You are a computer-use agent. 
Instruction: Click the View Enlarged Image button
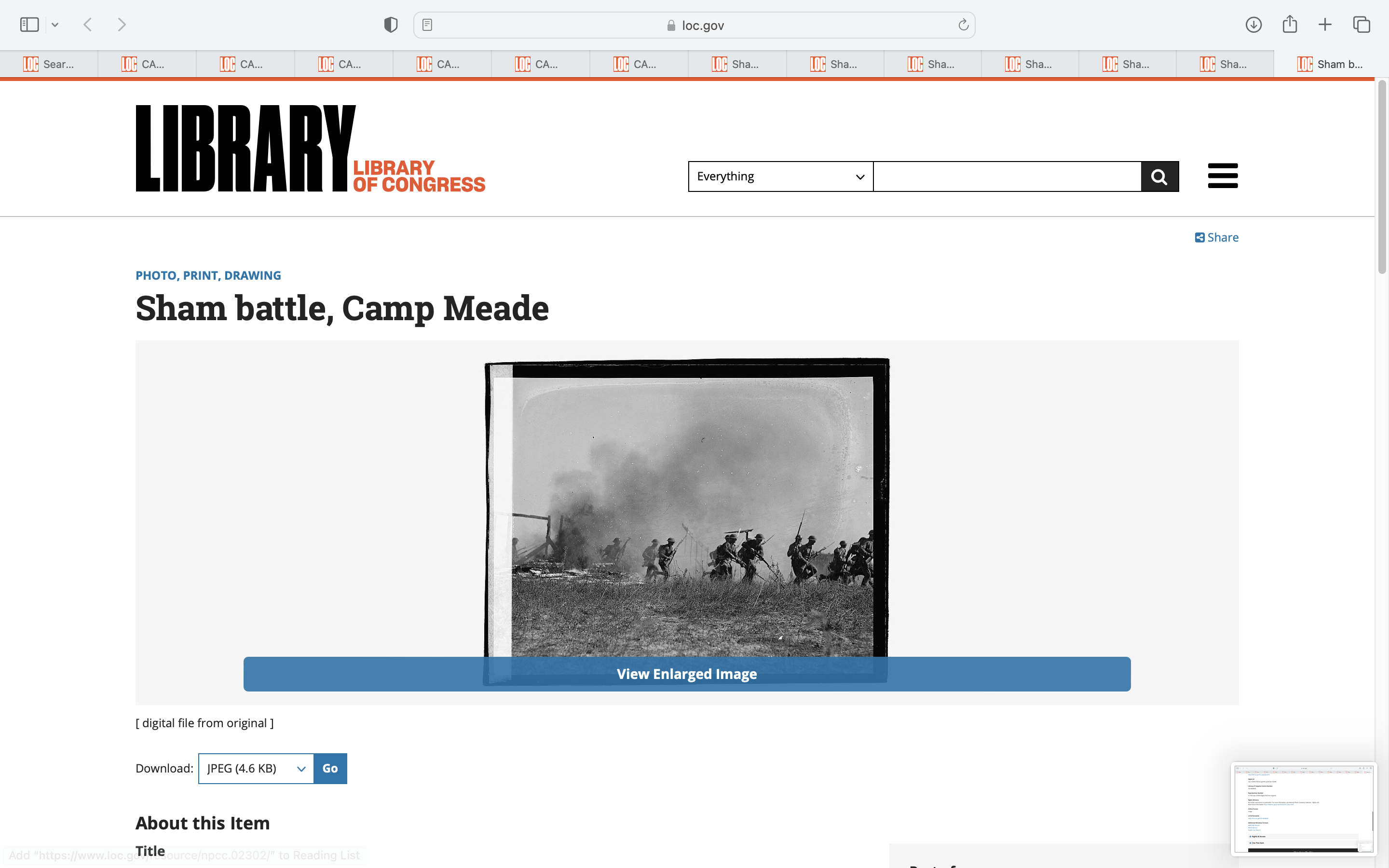tap(686, 674)
